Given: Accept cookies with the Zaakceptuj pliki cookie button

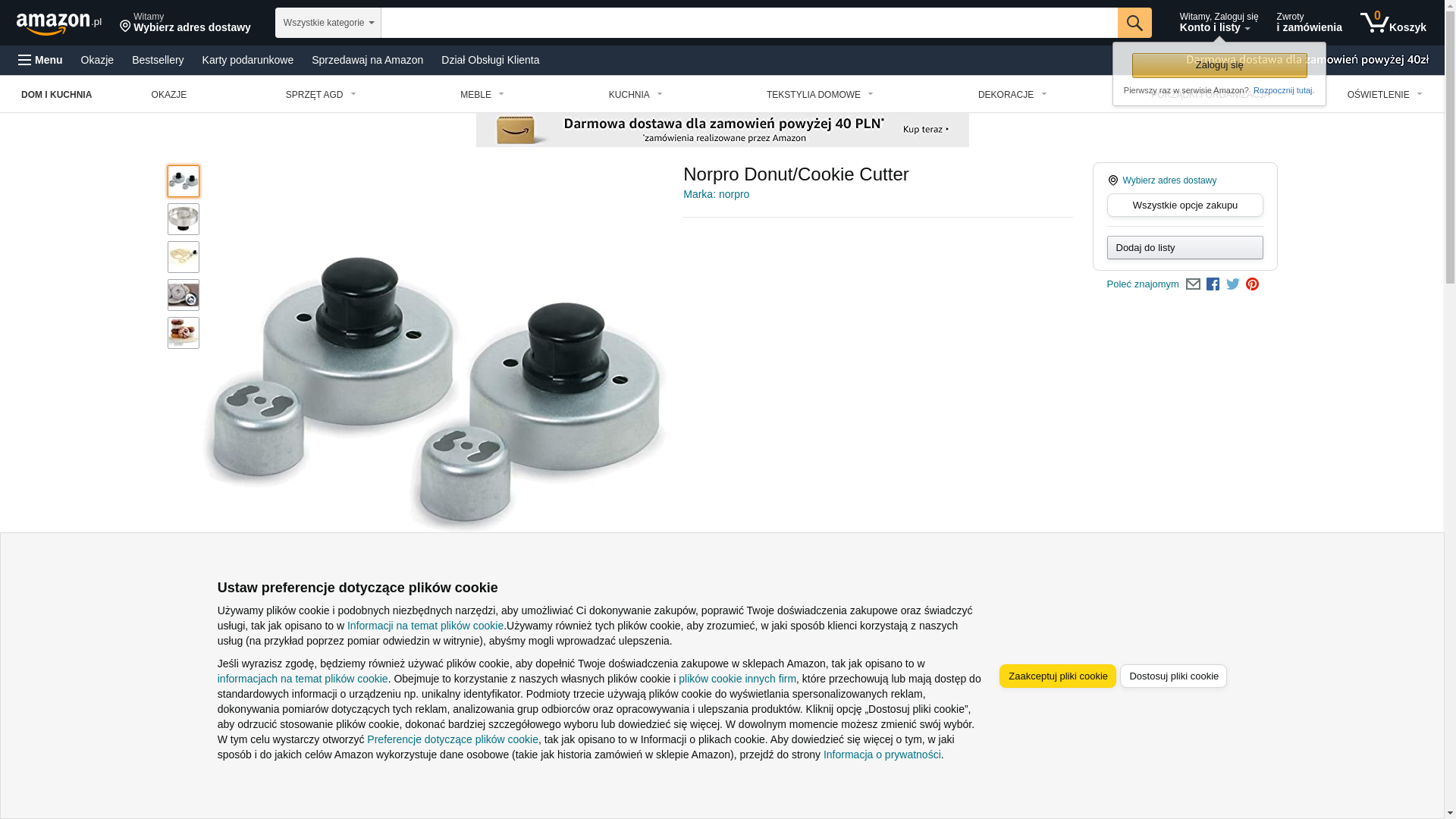Looking at the screenshot, I should (1057, 676).
